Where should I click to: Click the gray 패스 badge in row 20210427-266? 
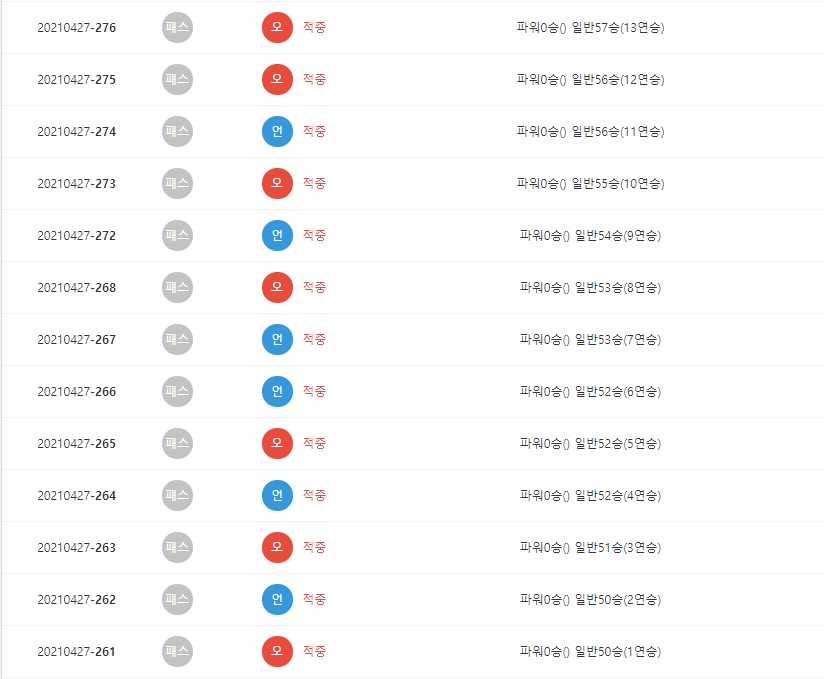pyautogui.click(x=177, y=392)
